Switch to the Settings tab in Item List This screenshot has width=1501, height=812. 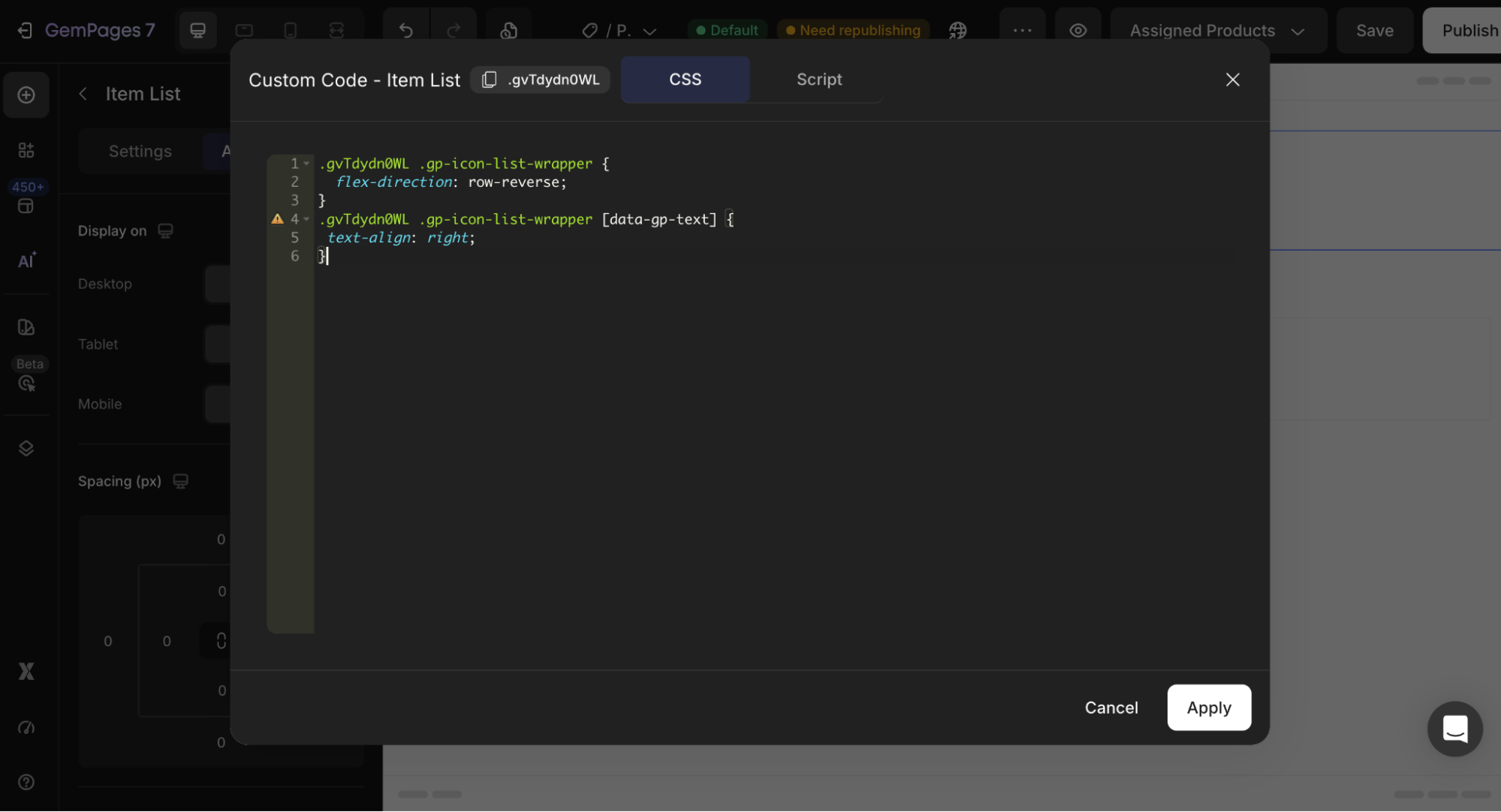(x=140, y=152)
